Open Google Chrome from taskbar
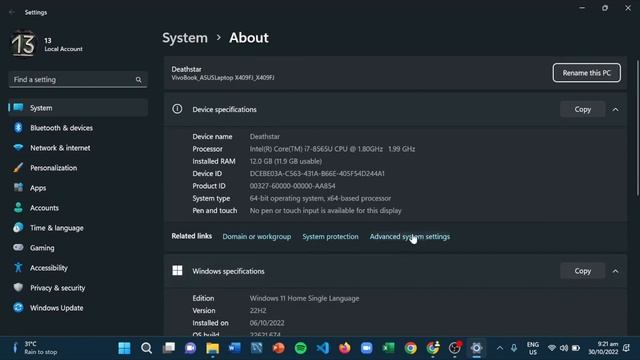Viewport: 640px width, 360px height. click(411, 348)
